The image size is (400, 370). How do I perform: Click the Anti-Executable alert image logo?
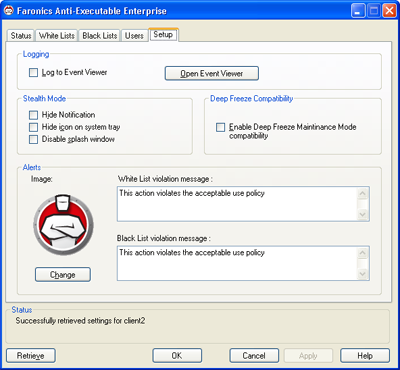pyautogui.click(x=63, y=225)
